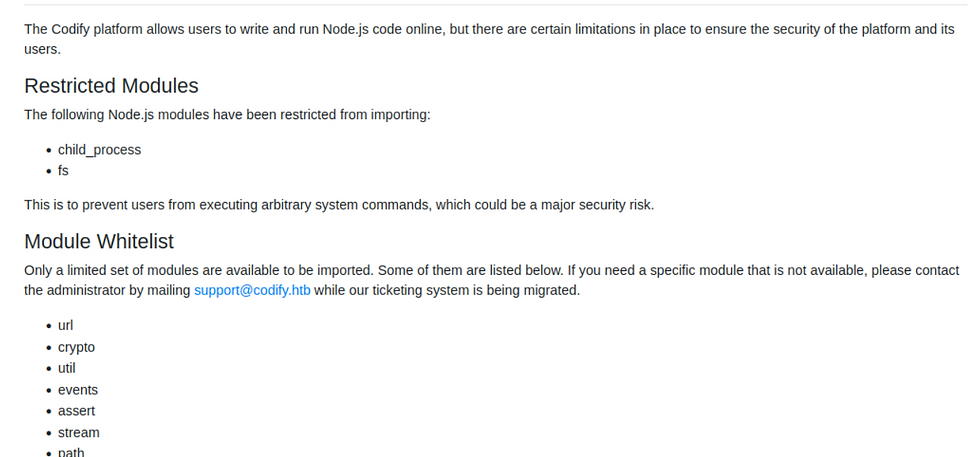The width and height of the screenshot is (980, 457).
Task: Click the Module Whitelist heading
Action: [x=99, y=241]
